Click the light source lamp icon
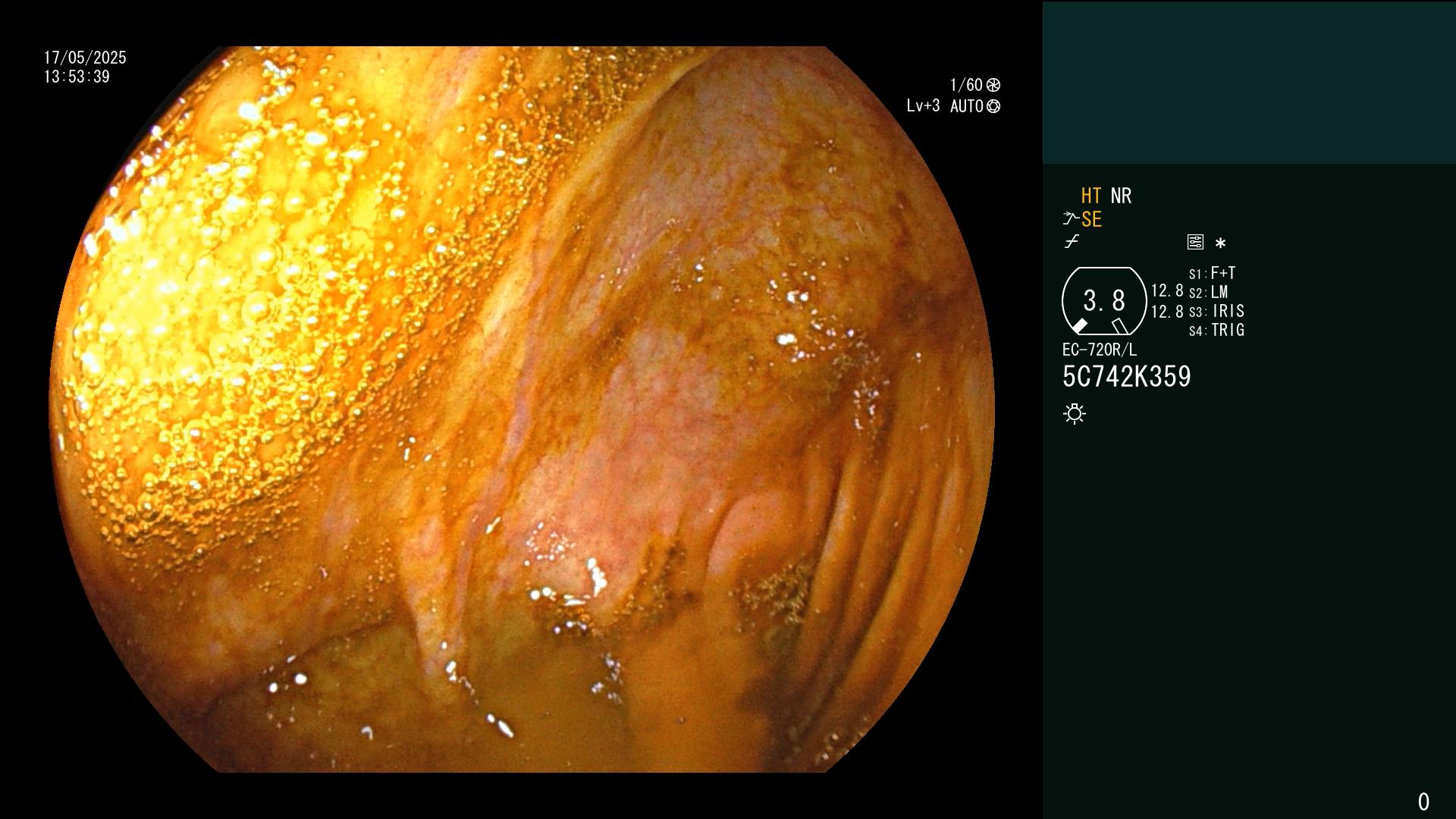The width and height of the screenshot is (1456, 819). tap(1075, 414)
